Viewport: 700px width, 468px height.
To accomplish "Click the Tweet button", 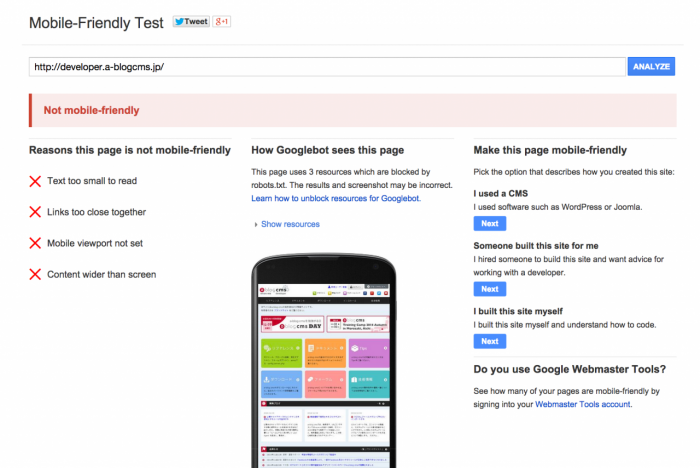I will [x=191, y=21].
